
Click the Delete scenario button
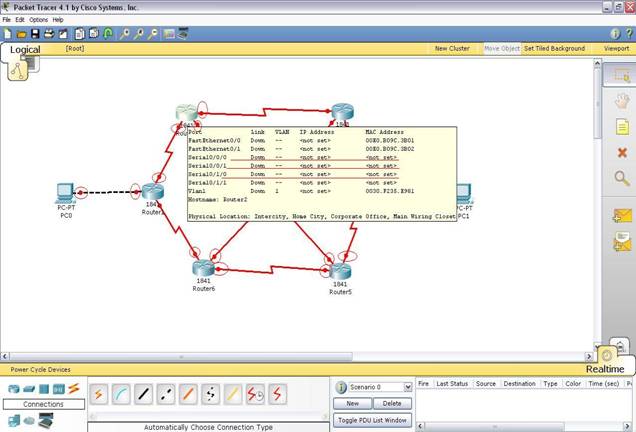(392, 404)
